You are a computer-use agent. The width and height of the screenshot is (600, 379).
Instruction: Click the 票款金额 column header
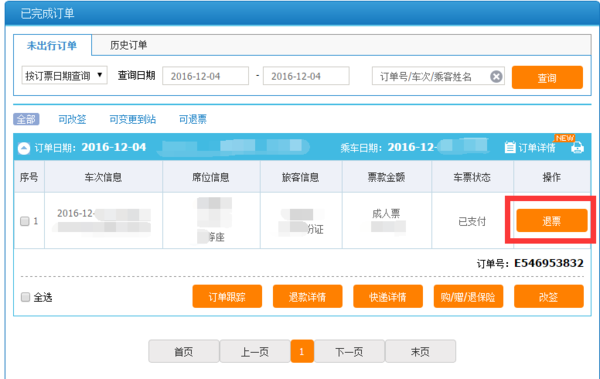[386, 177]
